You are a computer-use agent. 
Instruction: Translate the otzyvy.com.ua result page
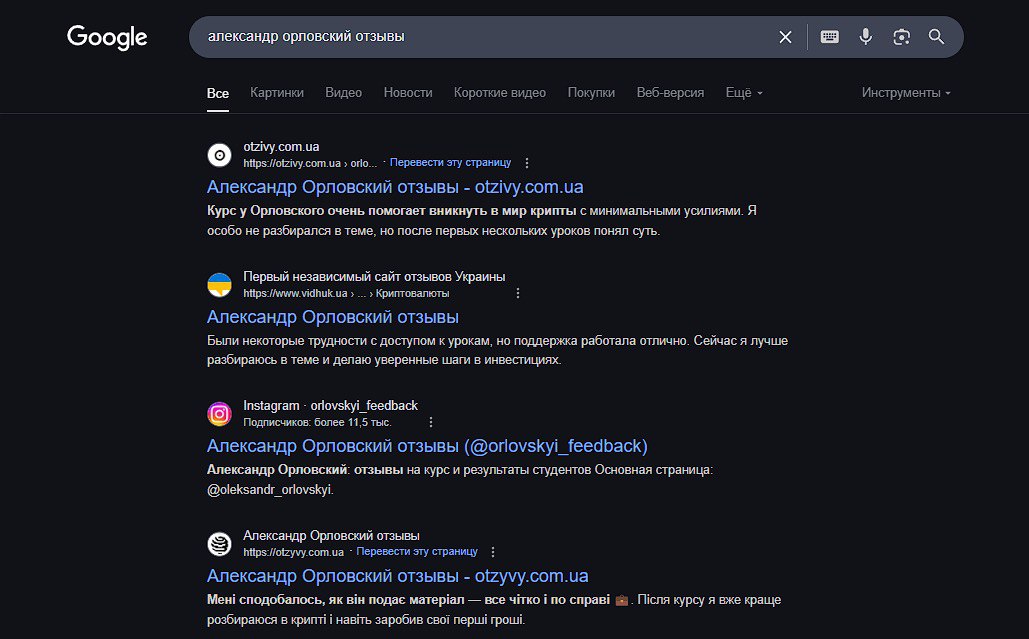click(x=417, y=552)
